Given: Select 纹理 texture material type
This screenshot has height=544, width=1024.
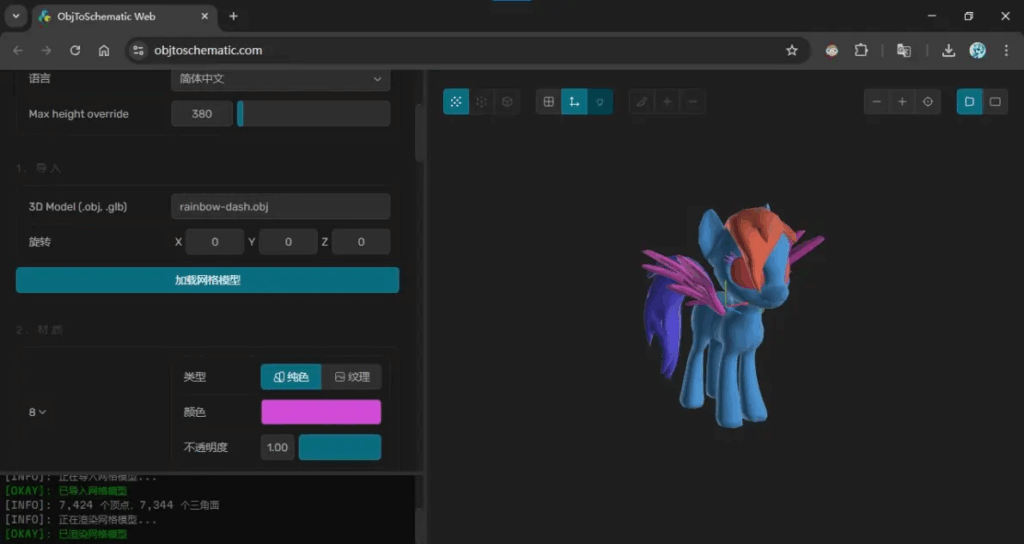Looking at the screenshot, I should click(351, 377).
